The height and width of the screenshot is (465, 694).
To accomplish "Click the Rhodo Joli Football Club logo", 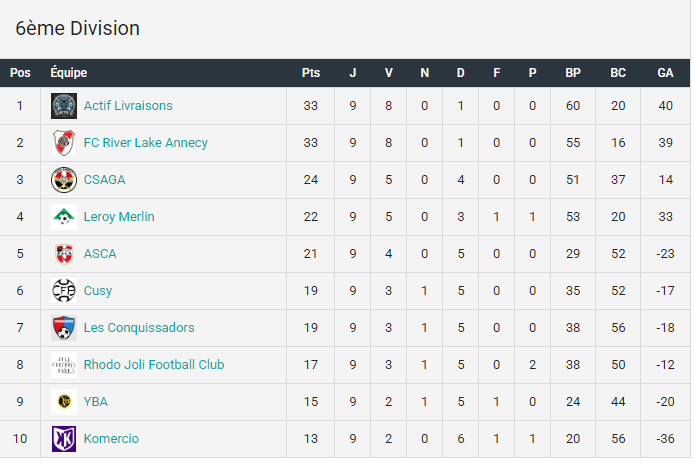I will 64,365.
